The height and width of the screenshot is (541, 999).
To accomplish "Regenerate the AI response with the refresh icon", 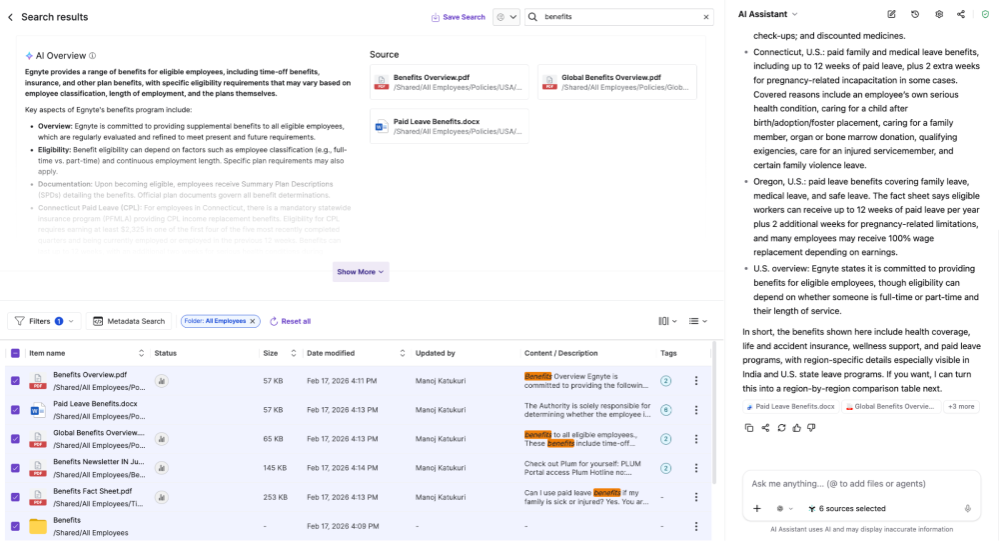I will coord(781,428).
